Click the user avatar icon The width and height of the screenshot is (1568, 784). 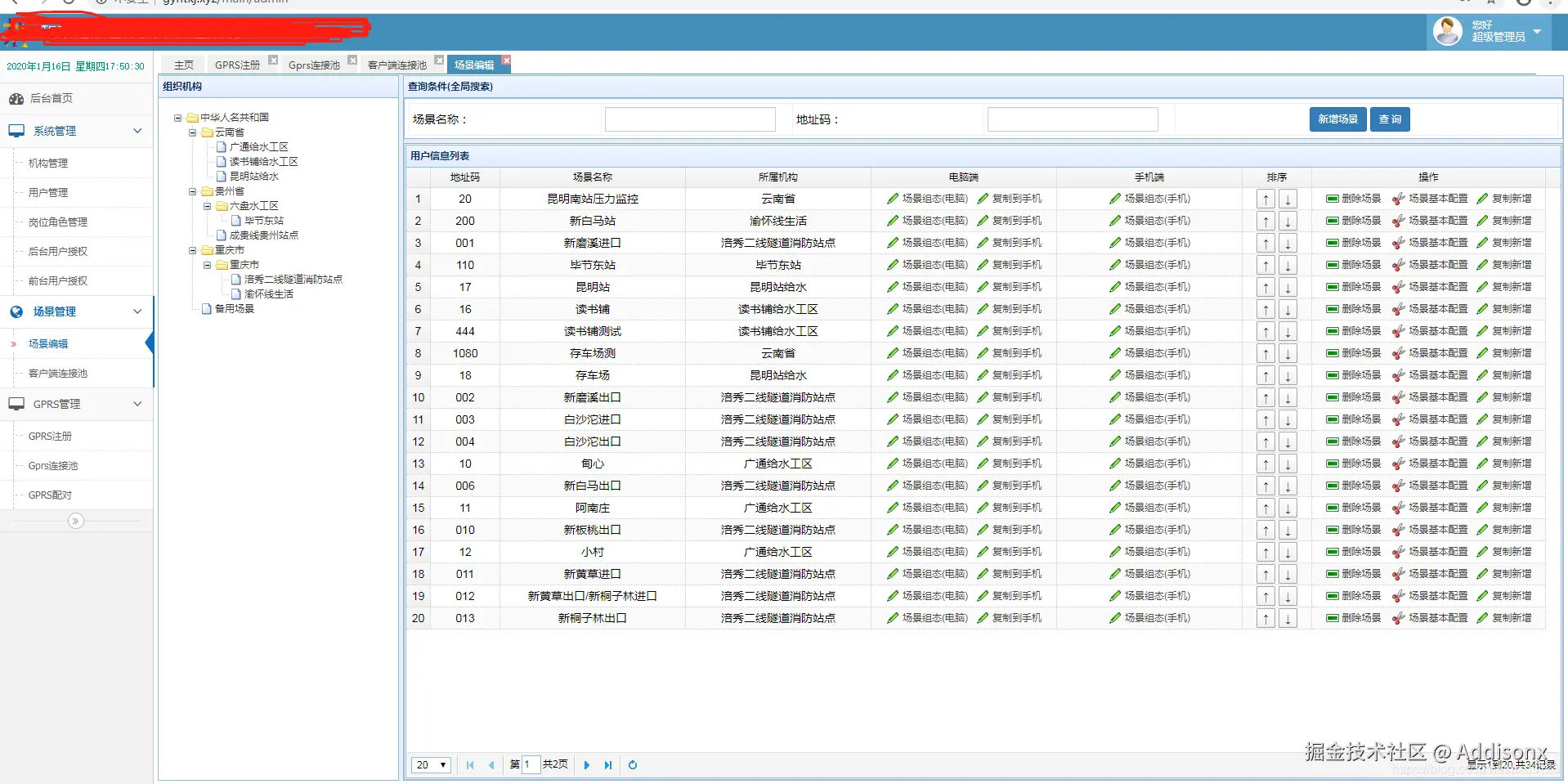click(1447, 31)
